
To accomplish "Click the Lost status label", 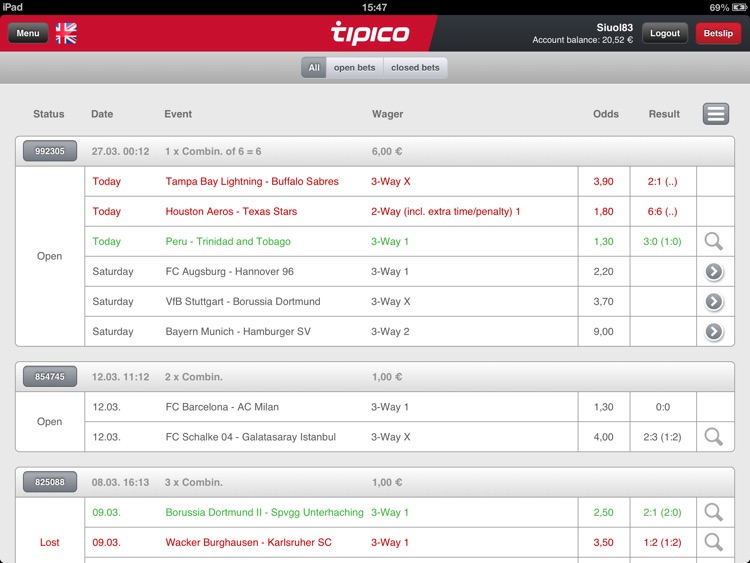I will tap(49, 542).
